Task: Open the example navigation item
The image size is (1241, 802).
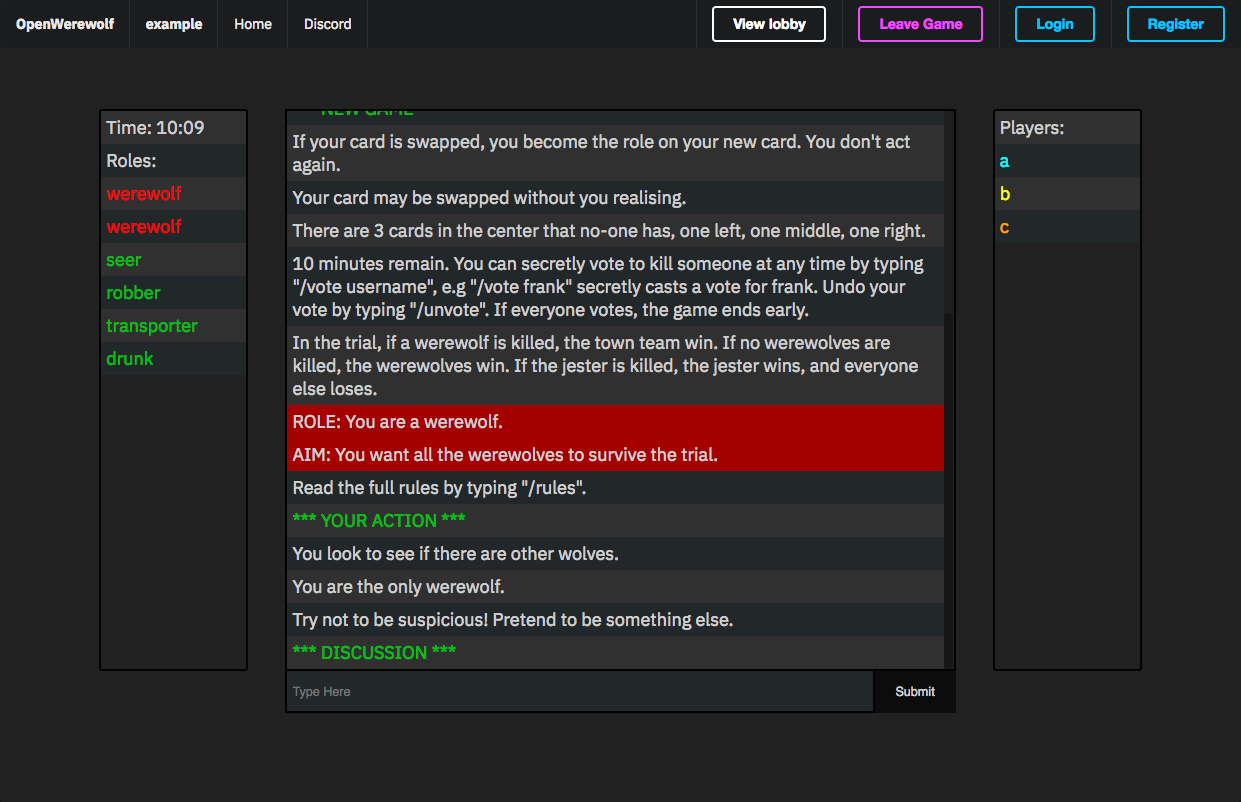Action: (174, 24)
